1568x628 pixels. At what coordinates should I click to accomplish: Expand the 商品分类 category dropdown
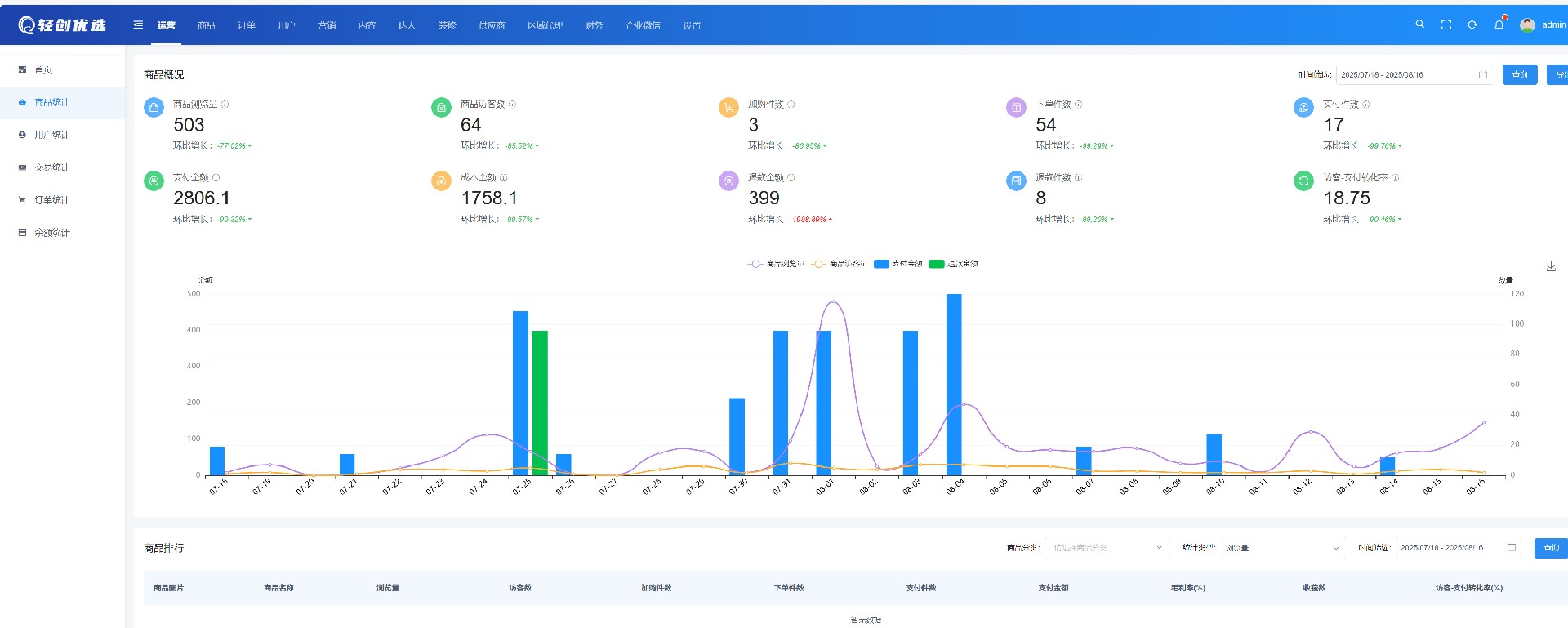[1107, 548]
